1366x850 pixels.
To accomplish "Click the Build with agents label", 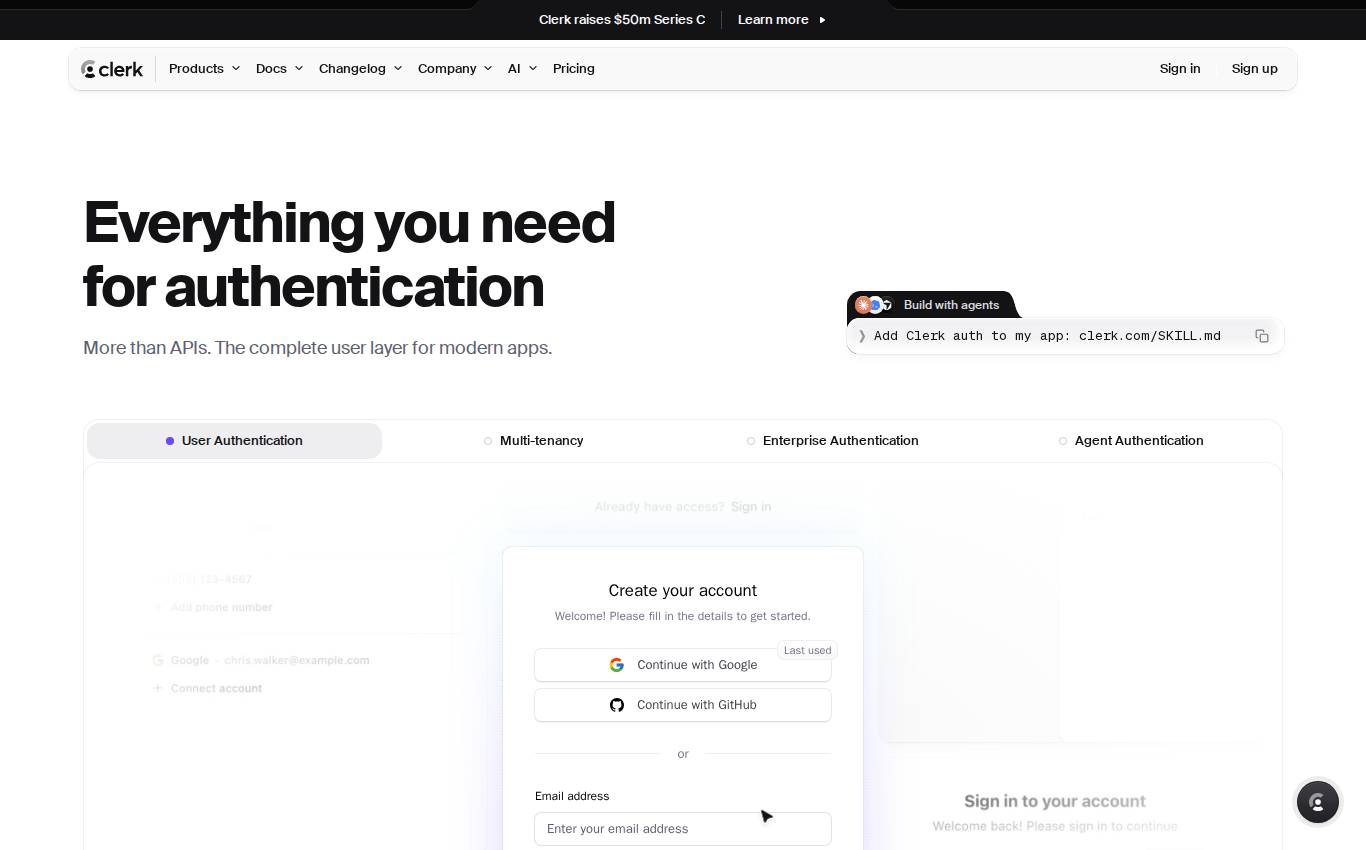I will (x=951, y=305).
